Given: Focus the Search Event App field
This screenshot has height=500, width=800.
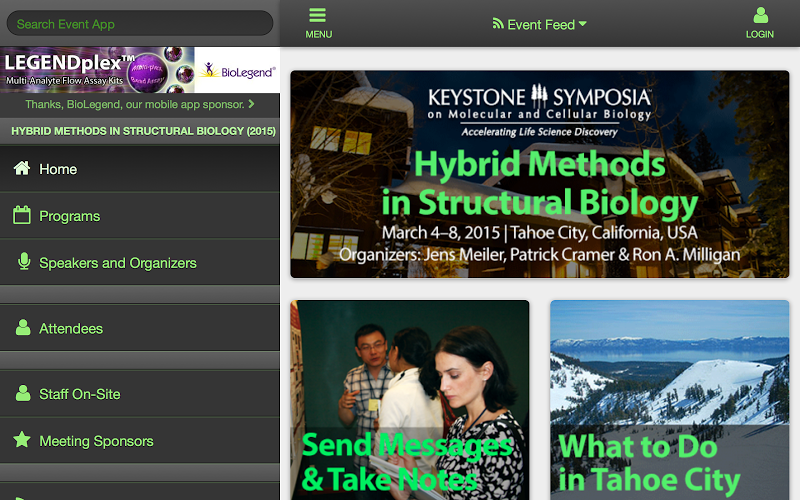Looking at the screenshot, I should (x=140, y=23).
